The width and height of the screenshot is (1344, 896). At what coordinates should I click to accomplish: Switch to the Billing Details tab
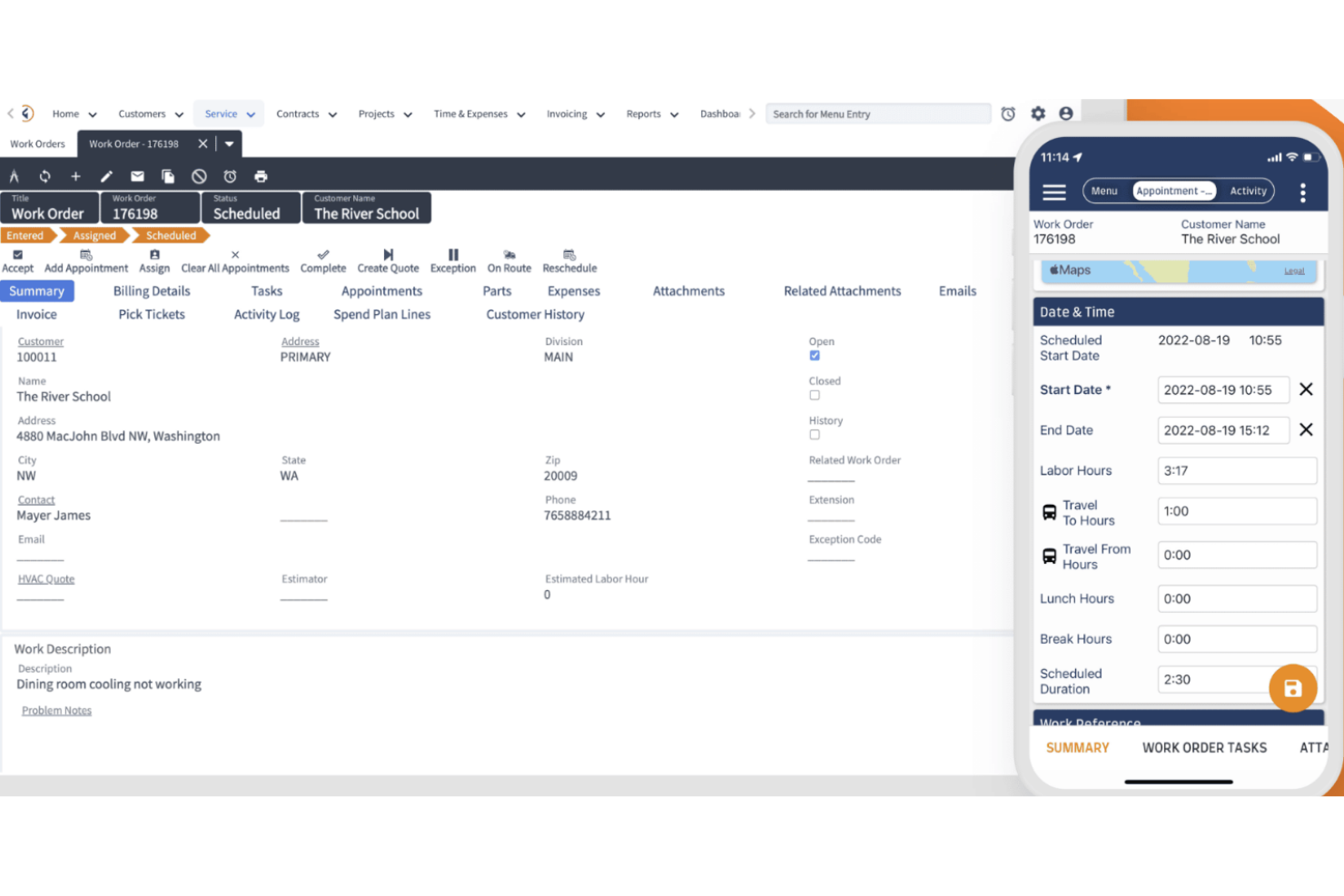(151, 290)
